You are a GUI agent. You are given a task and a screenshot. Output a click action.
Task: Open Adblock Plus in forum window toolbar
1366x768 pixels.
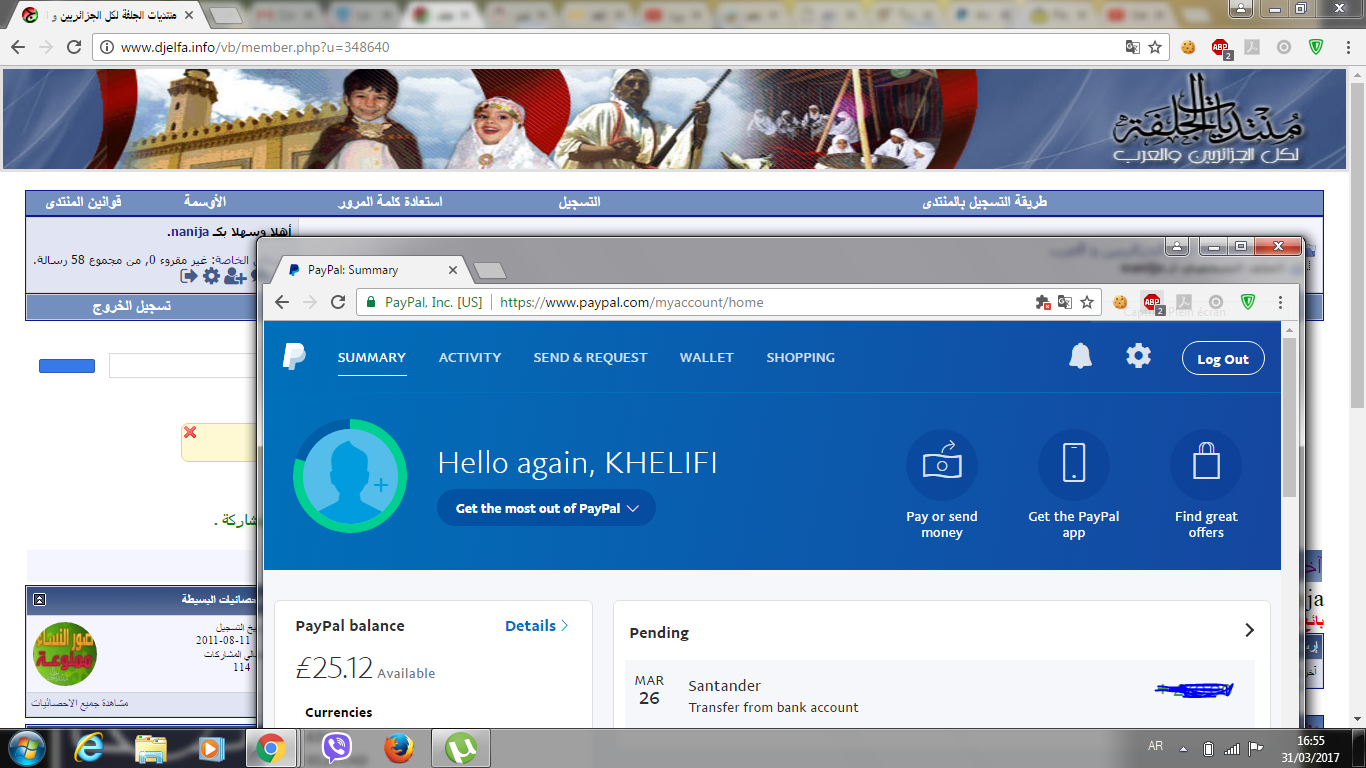coord(1221,48)
